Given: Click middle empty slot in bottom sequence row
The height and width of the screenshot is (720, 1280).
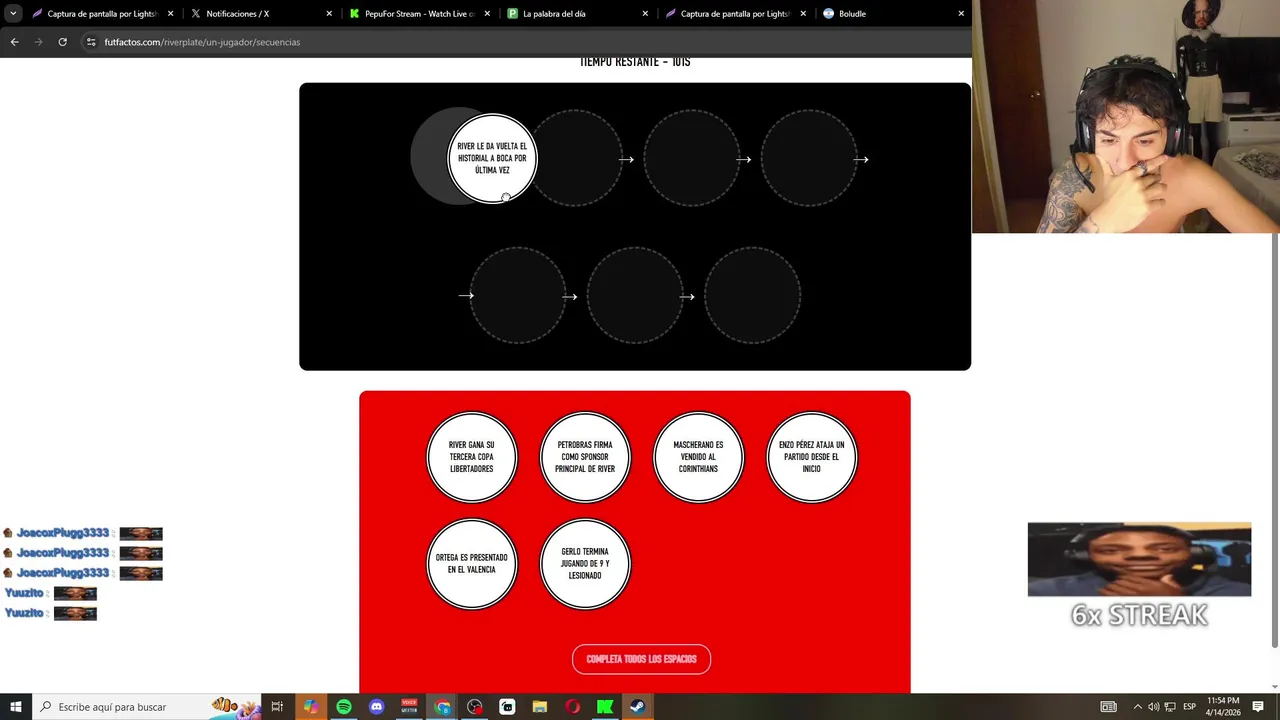Looking at the screenshot, I should (635, 296).
